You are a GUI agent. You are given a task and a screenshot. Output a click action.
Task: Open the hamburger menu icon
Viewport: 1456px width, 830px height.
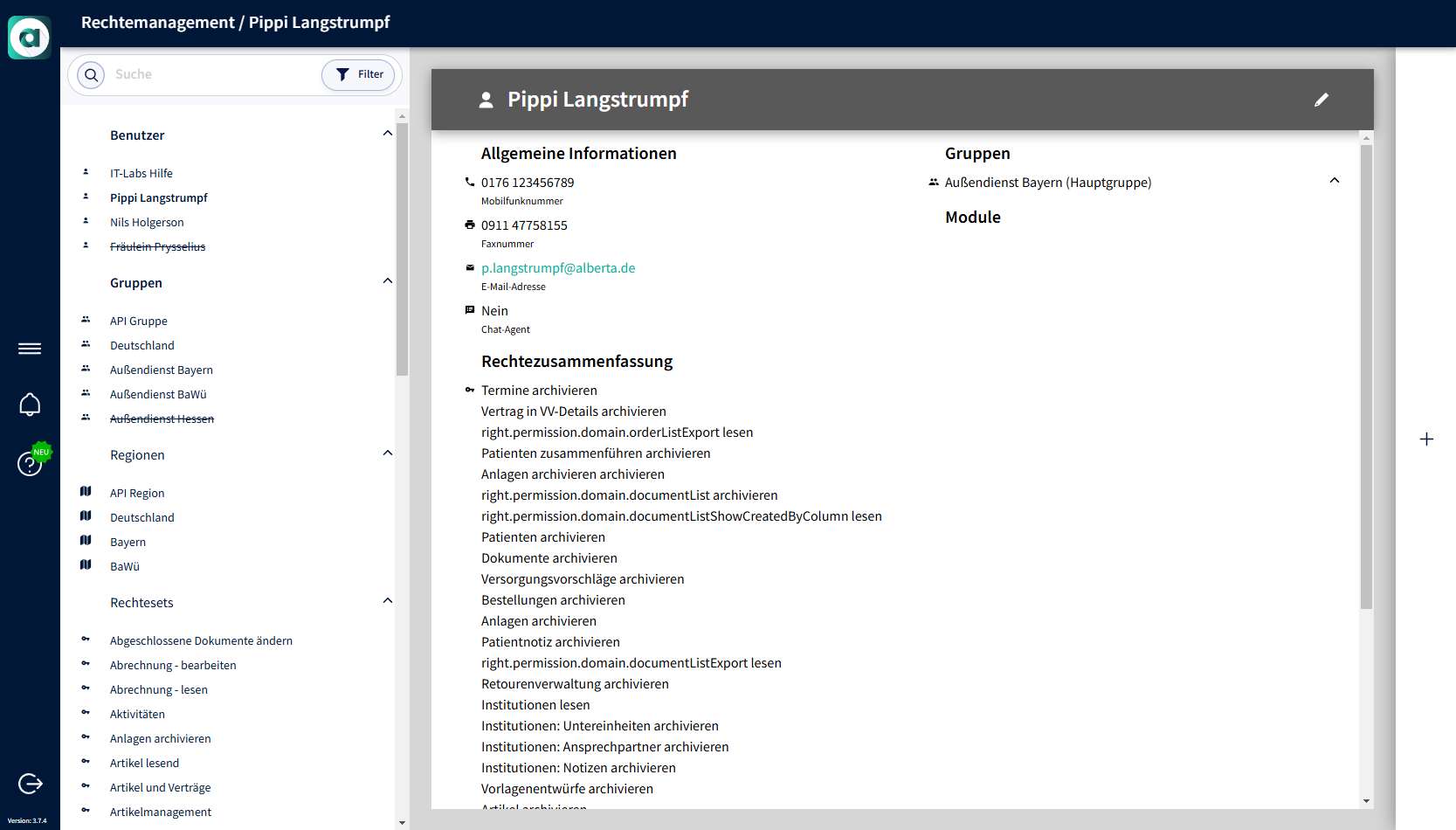click(30, 349)
